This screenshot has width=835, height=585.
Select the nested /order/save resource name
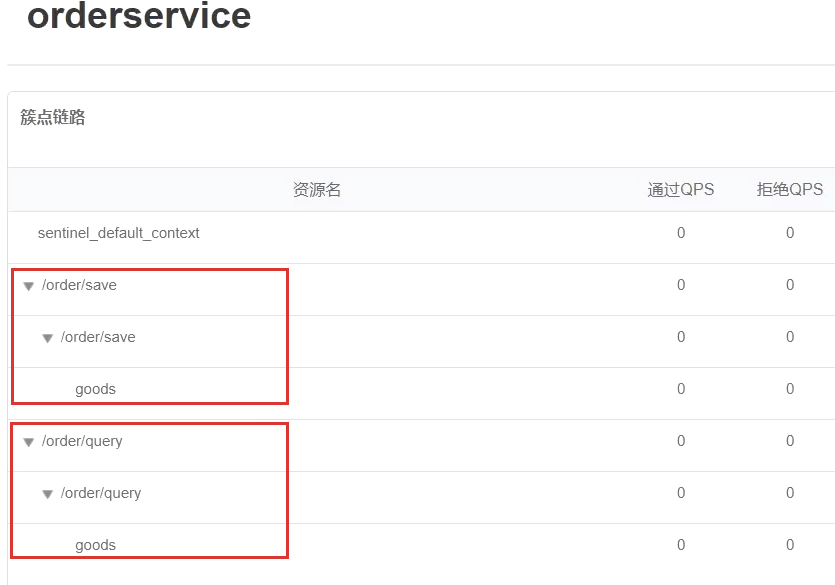pyautogui.click(x=98, y=337)
